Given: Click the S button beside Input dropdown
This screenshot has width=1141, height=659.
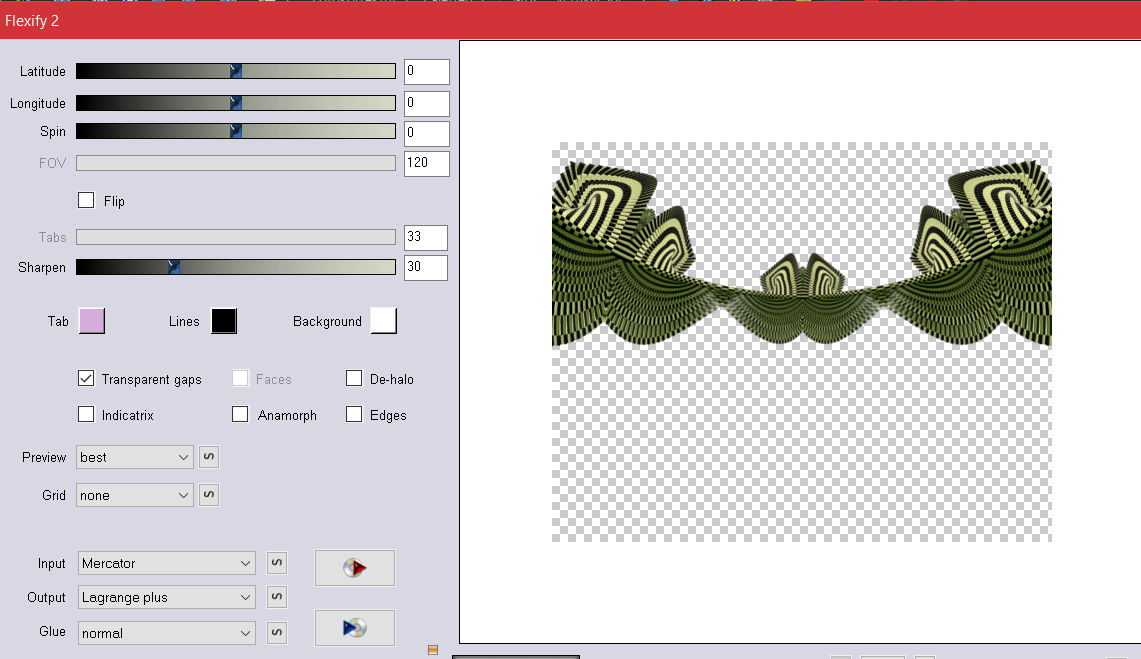Looking at the screenshot, I should click(277, 564).
